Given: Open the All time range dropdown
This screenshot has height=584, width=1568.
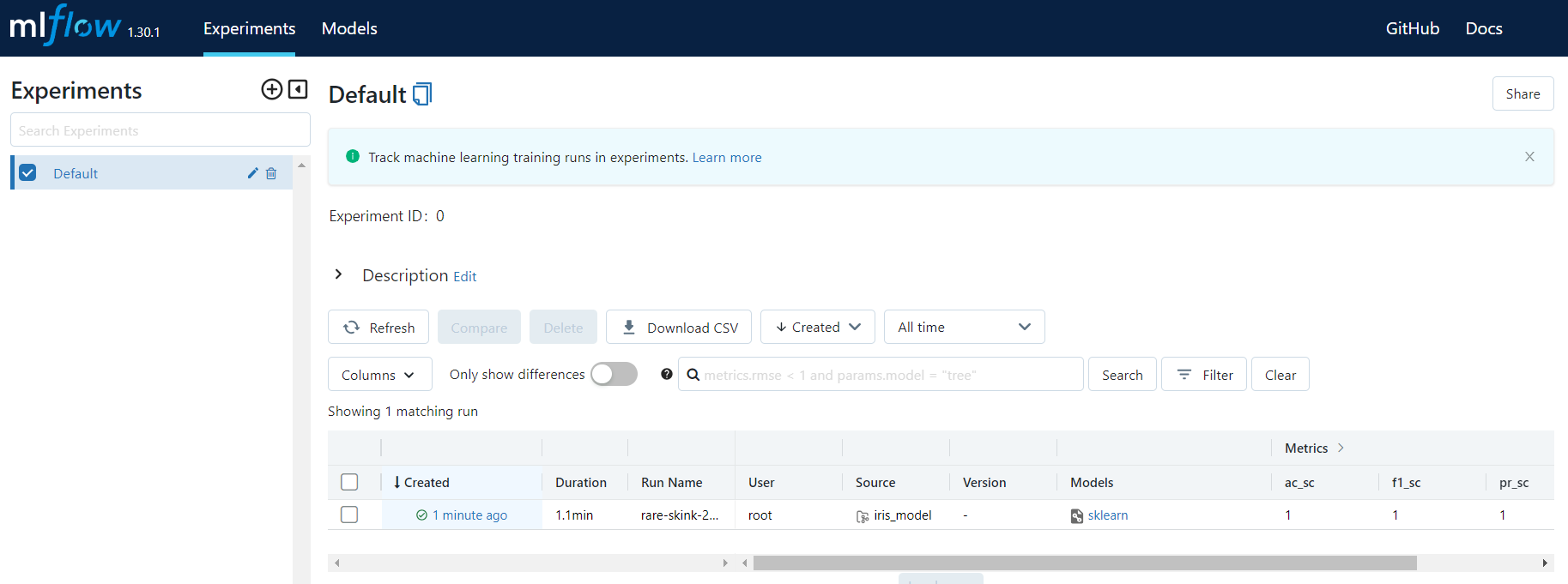Looking at the screenshot, I should tap(964, 327).
